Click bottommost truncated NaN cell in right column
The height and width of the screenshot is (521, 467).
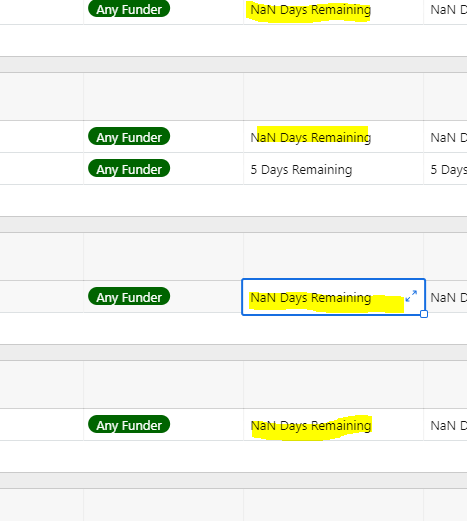445,425
